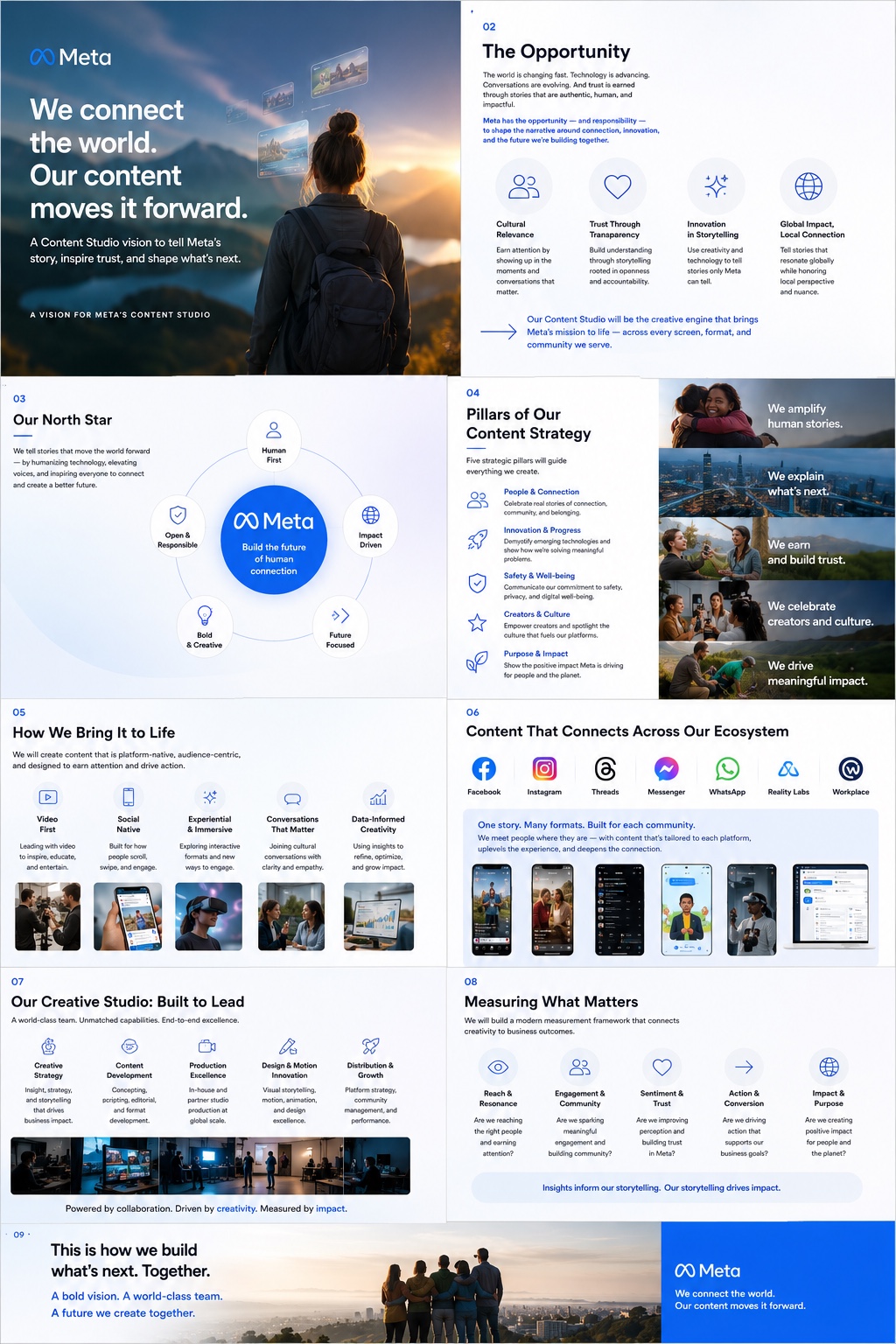
Task: Click the Facebook logo icon
Action: coord(484,769)
